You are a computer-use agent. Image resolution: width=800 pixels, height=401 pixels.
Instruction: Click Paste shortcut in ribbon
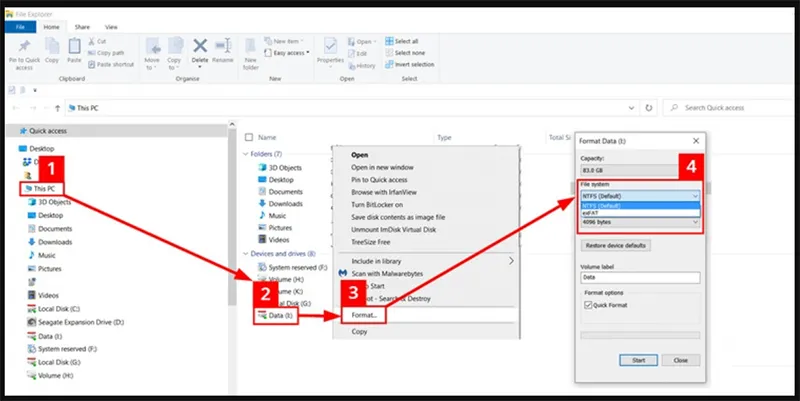point(111,64)
